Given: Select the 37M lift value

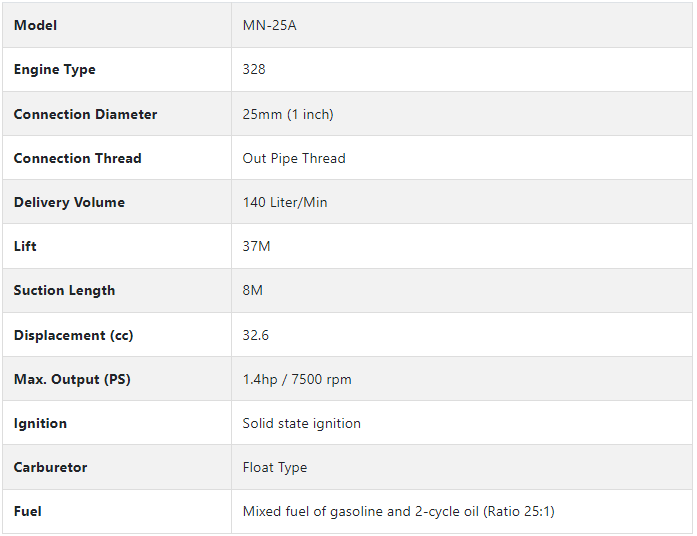Looking at the screenshot, I should 256,246.
